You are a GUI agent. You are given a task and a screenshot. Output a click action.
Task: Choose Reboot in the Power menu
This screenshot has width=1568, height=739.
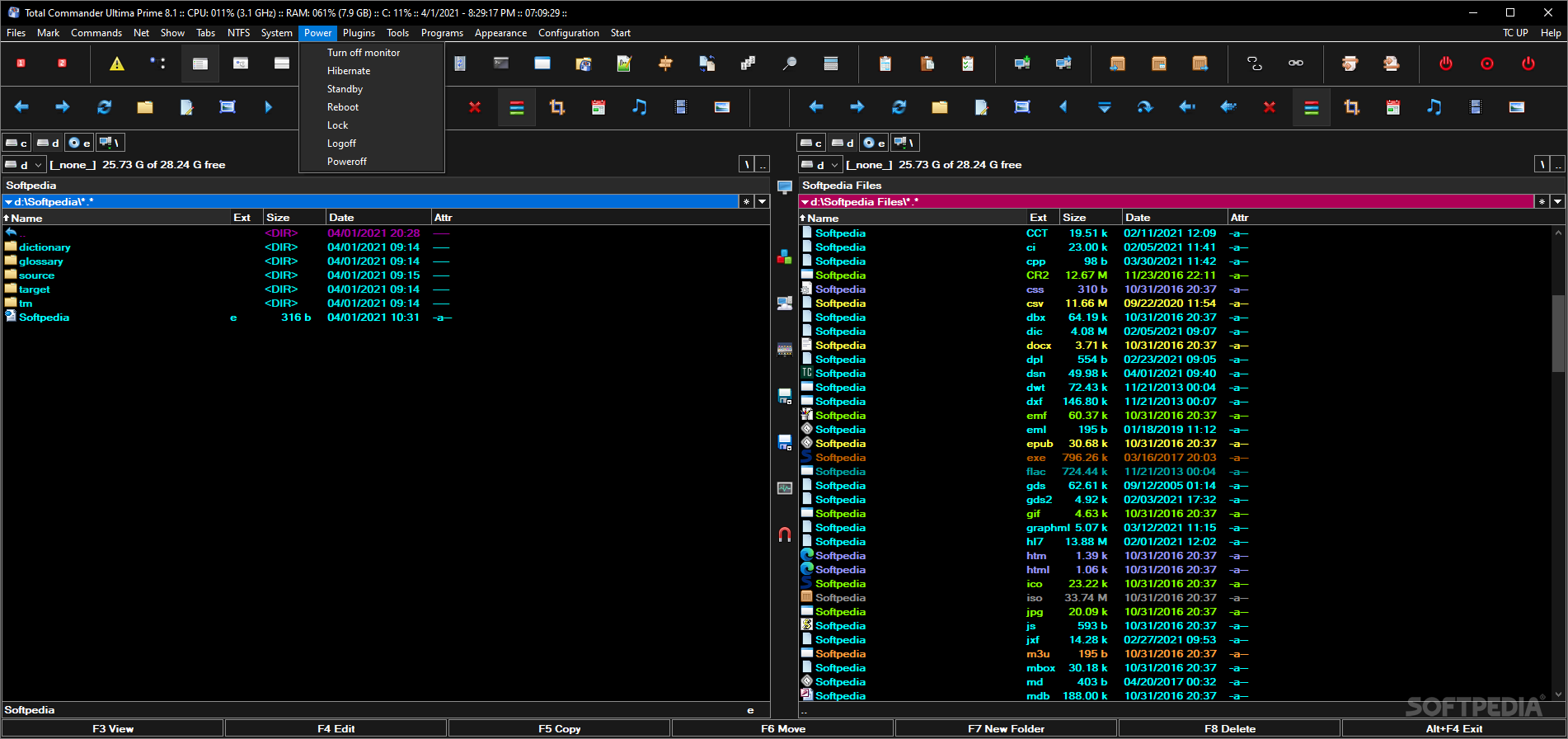point(343,107)
